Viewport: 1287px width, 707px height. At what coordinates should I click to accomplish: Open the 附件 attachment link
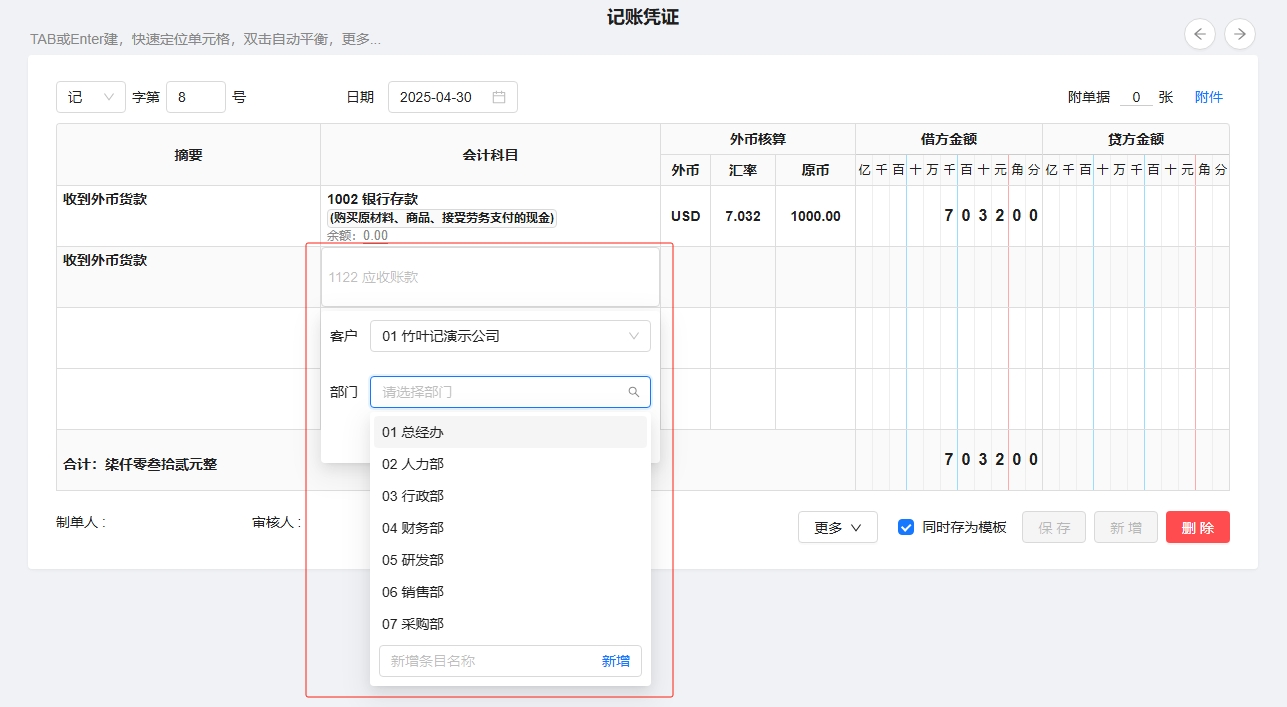(x=1208, y=97)
